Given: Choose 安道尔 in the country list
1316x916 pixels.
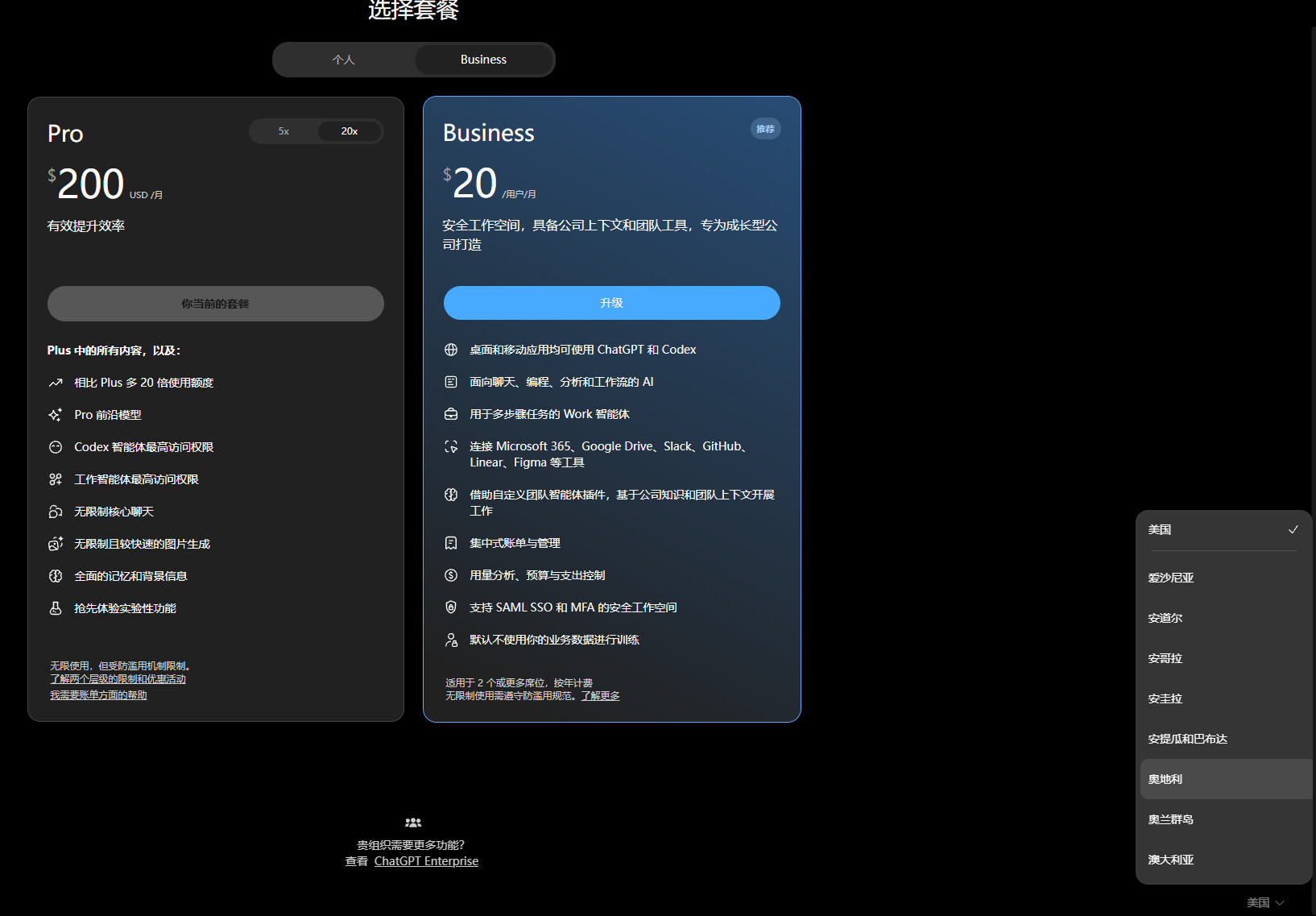Looking at the screenshot, I should (1224, 618).
